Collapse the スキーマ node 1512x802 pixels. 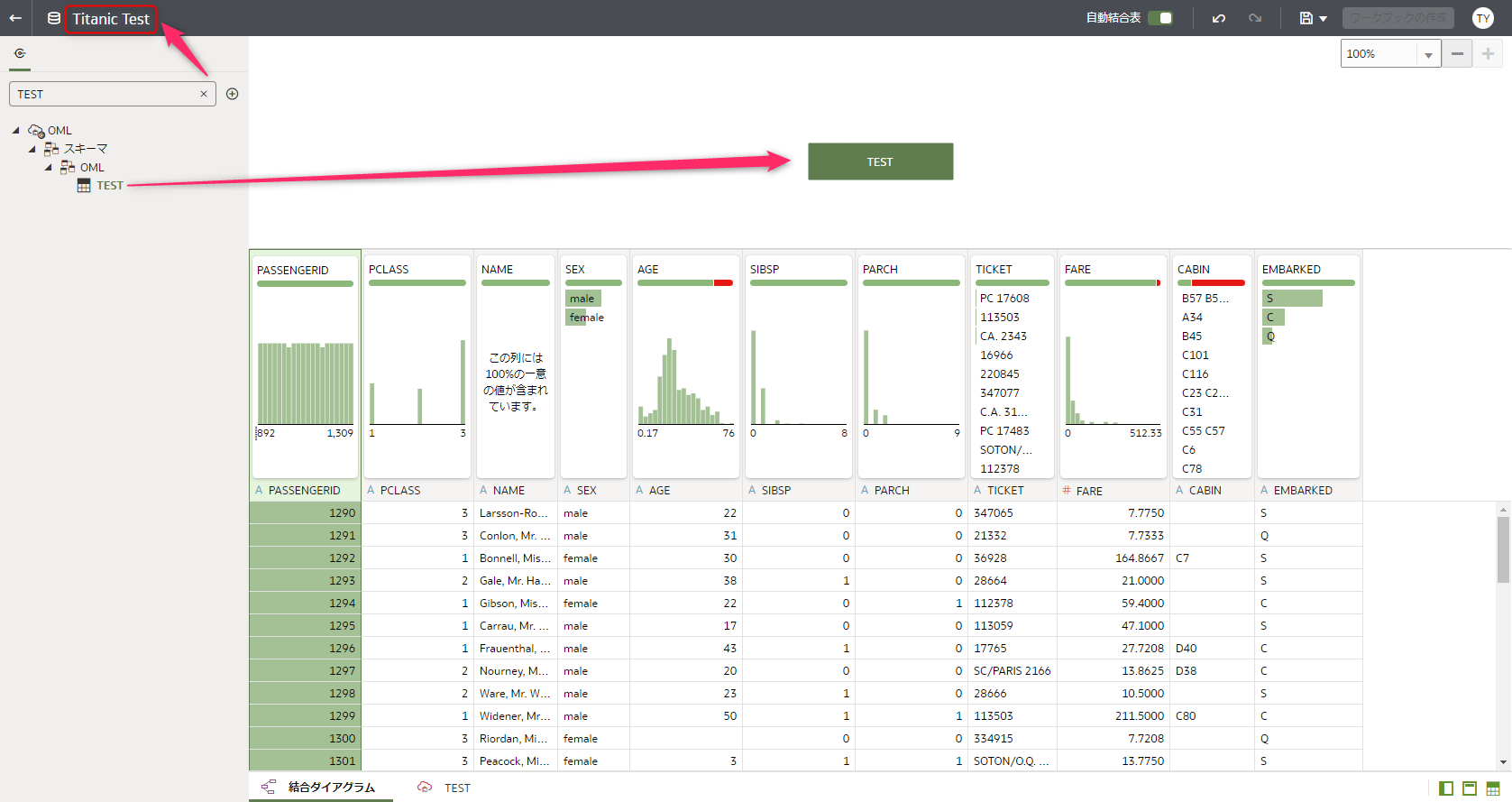coord(32,149)
